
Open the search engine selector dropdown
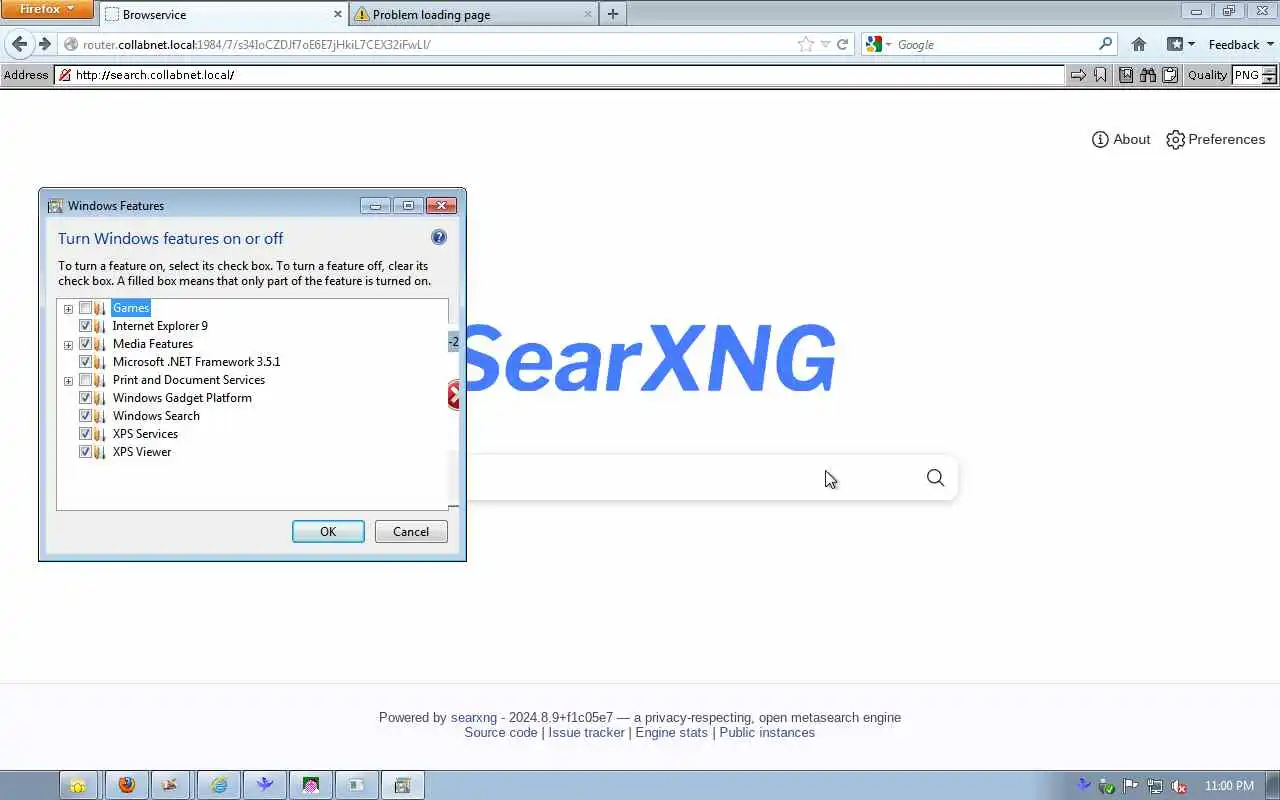pos(879,44)
